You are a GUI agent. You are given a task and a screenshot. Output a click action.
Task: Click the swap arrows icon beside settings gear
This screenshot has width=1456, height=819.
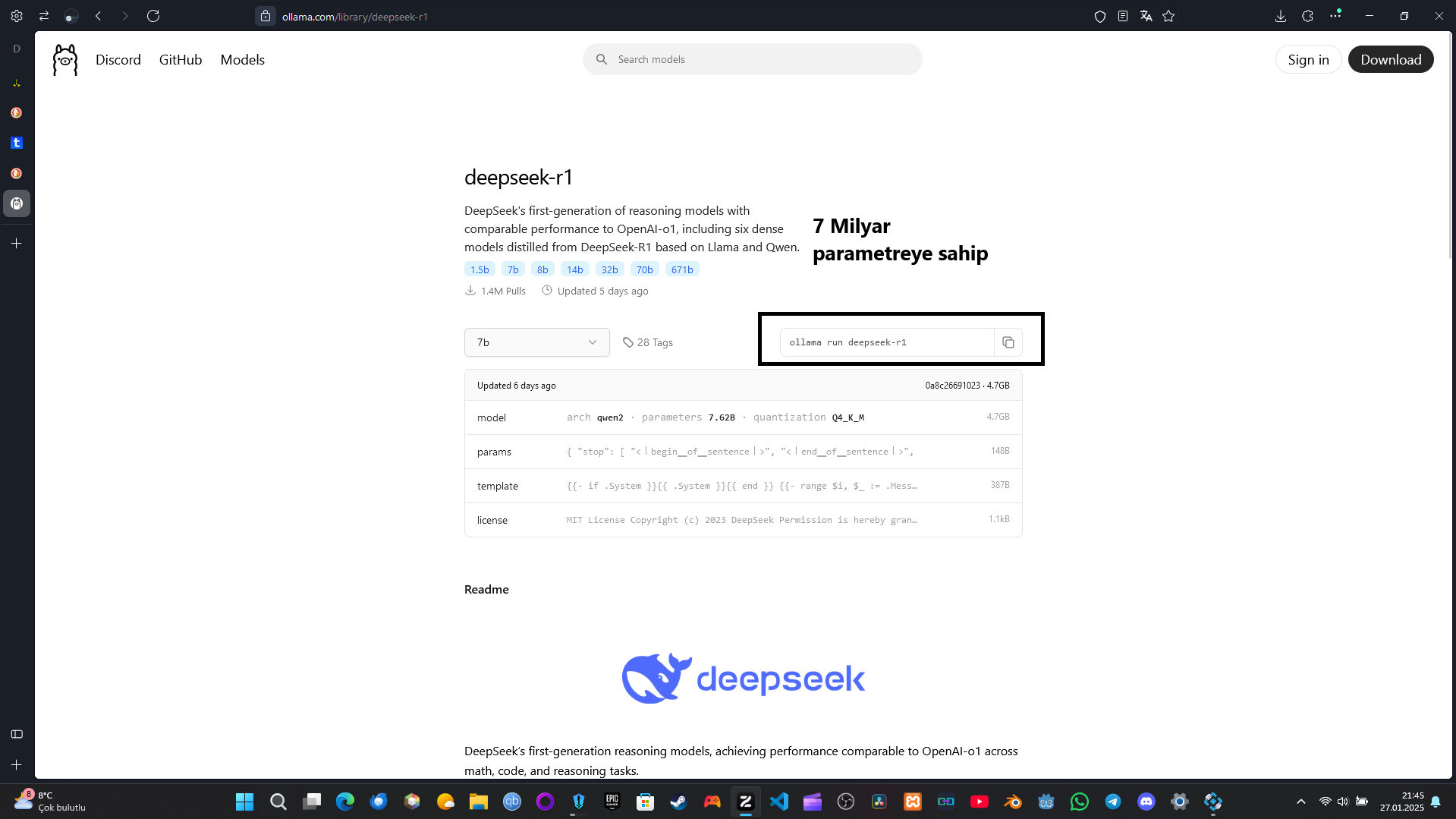click(44, 16)
